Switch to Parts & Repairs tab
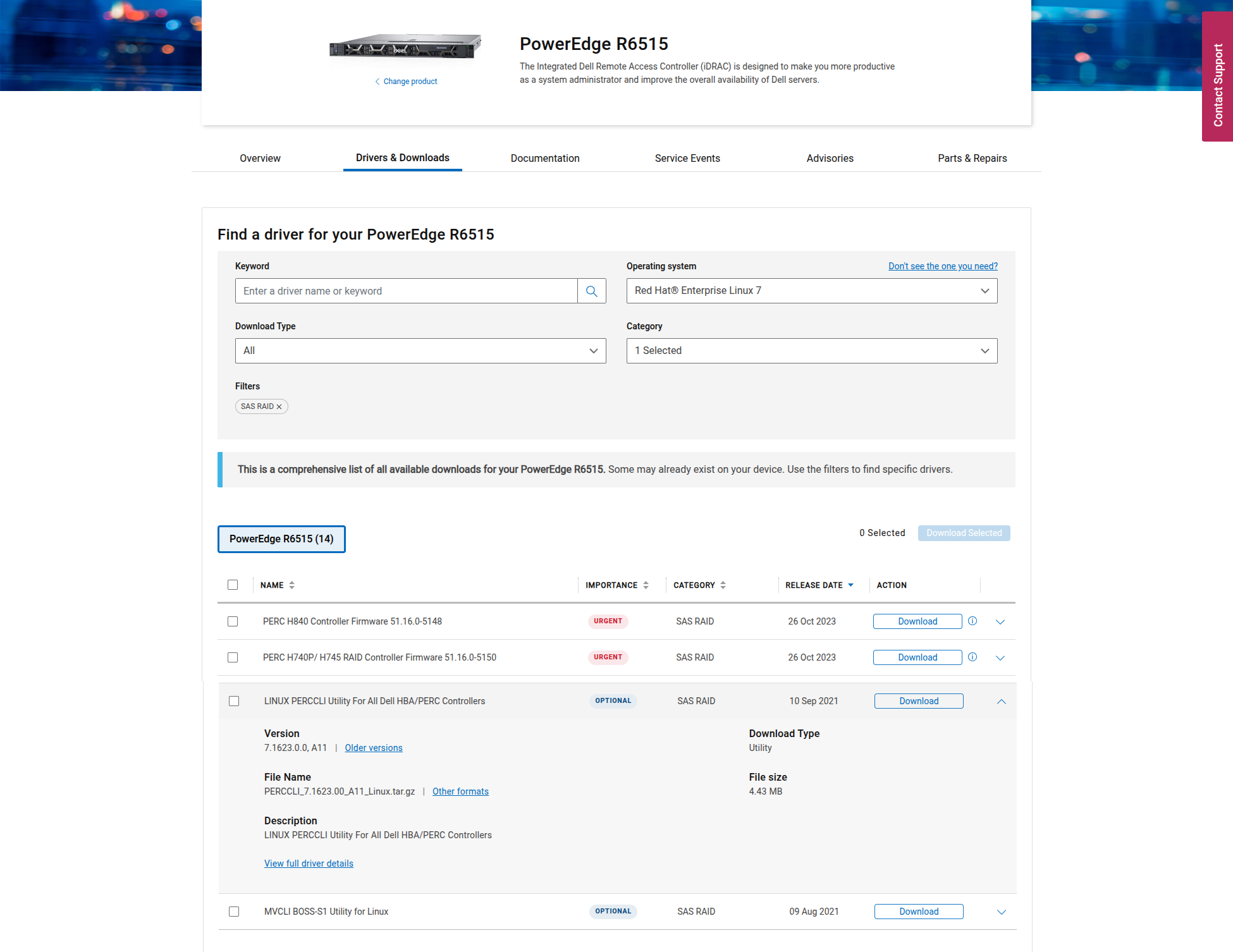Image resolution: width=1233 pixels, height=952 pixels. click(972, 158)
